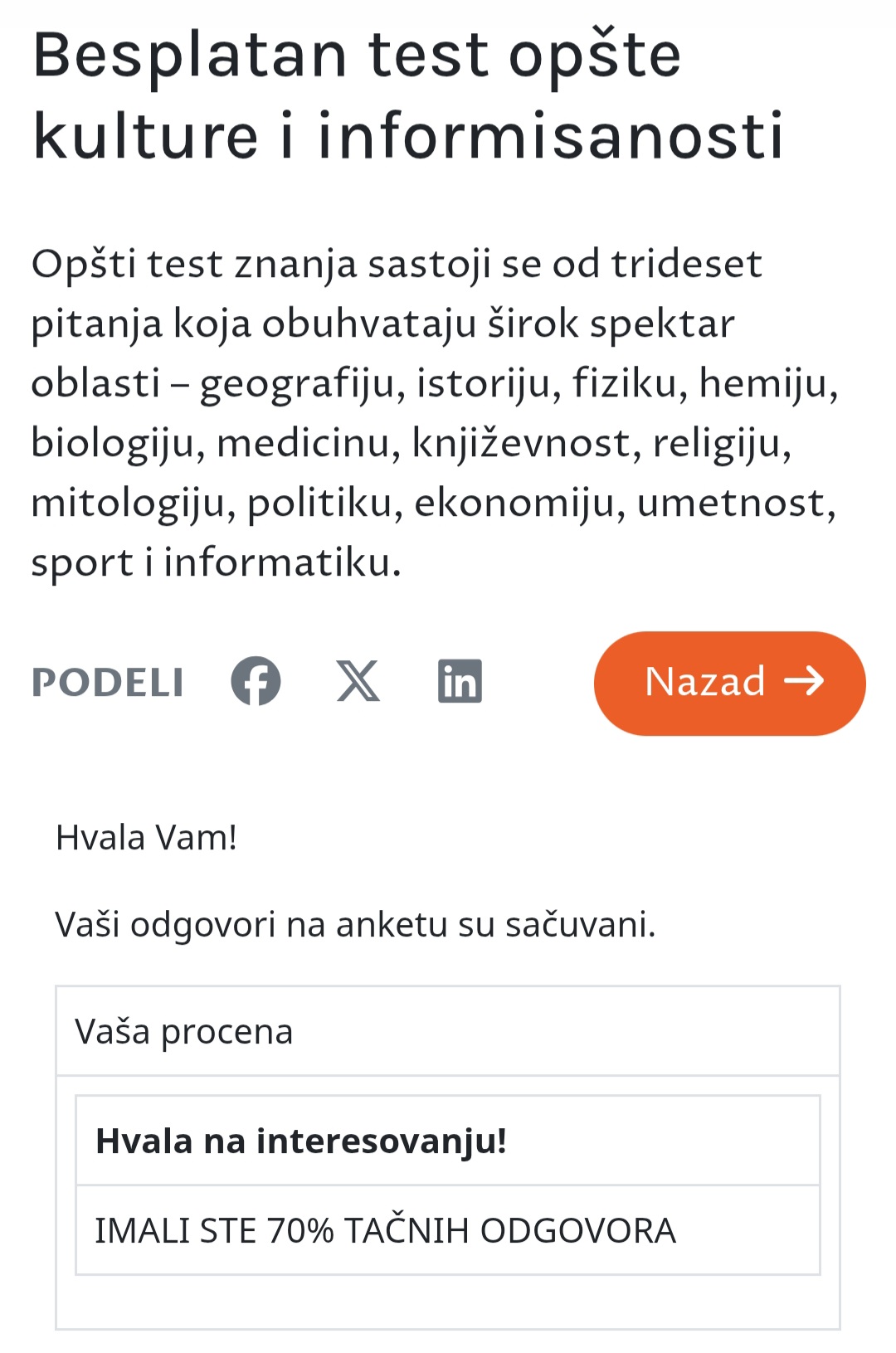Share the test on Facebook
This screenshot has height=1353, width=896.
256,681
